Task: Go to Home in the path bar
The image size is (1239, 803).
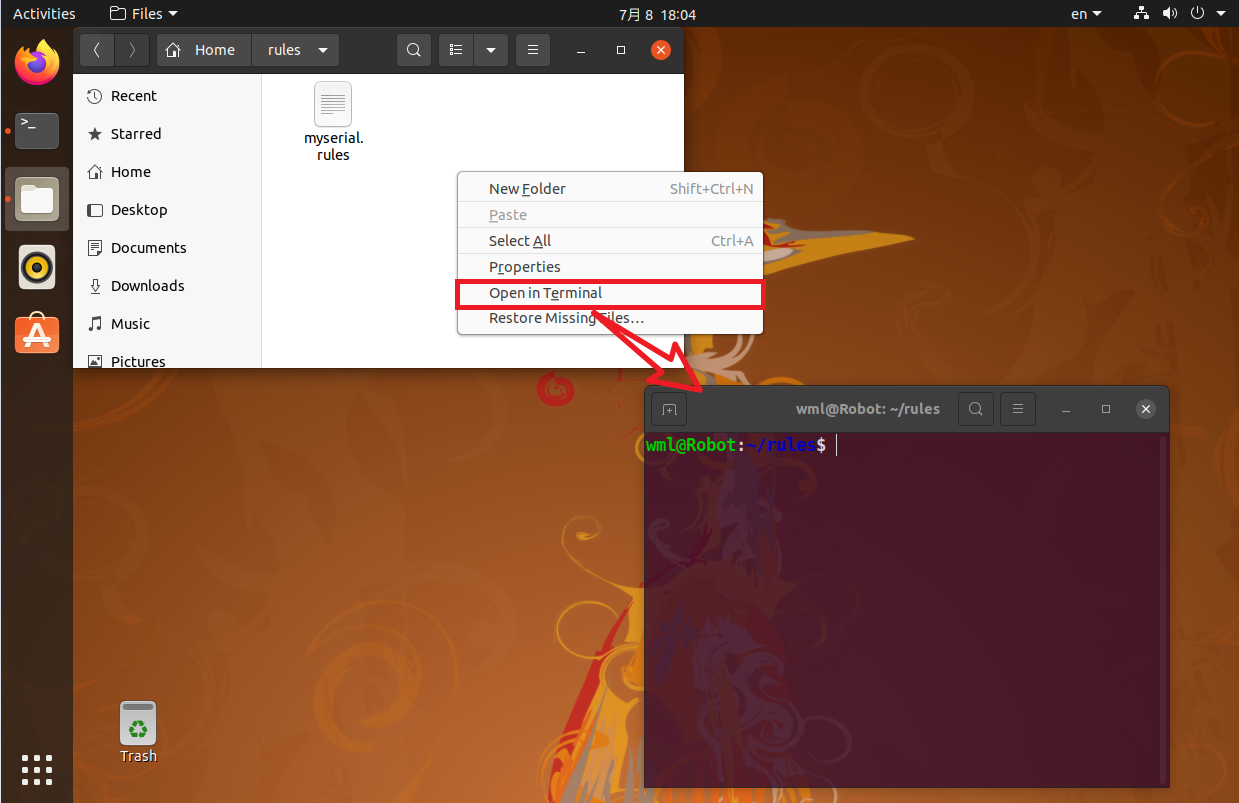Action: [x=203, y=50]
